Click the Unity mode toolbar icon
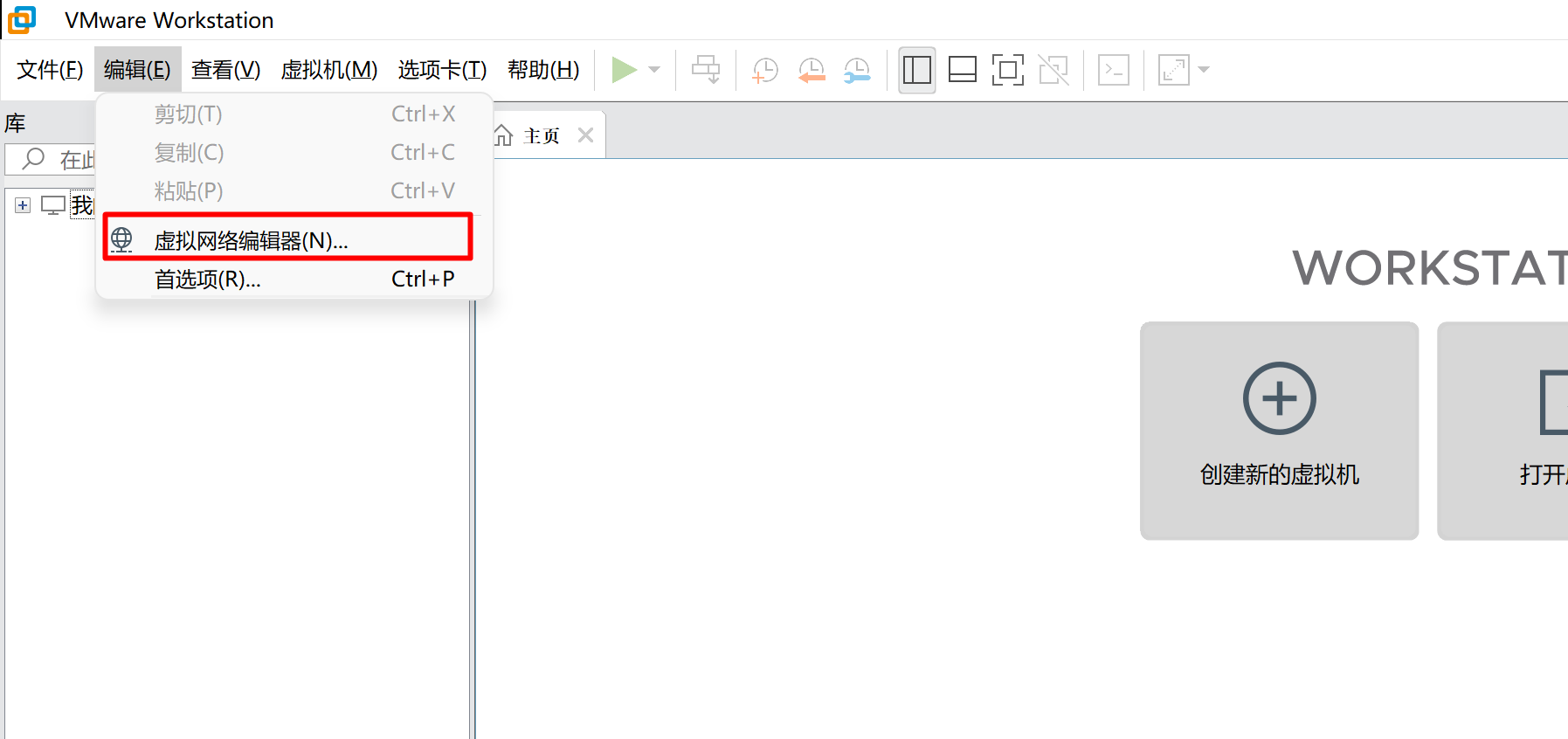The width and height of the screenshot is (1568, 739). click(1053, 70)
